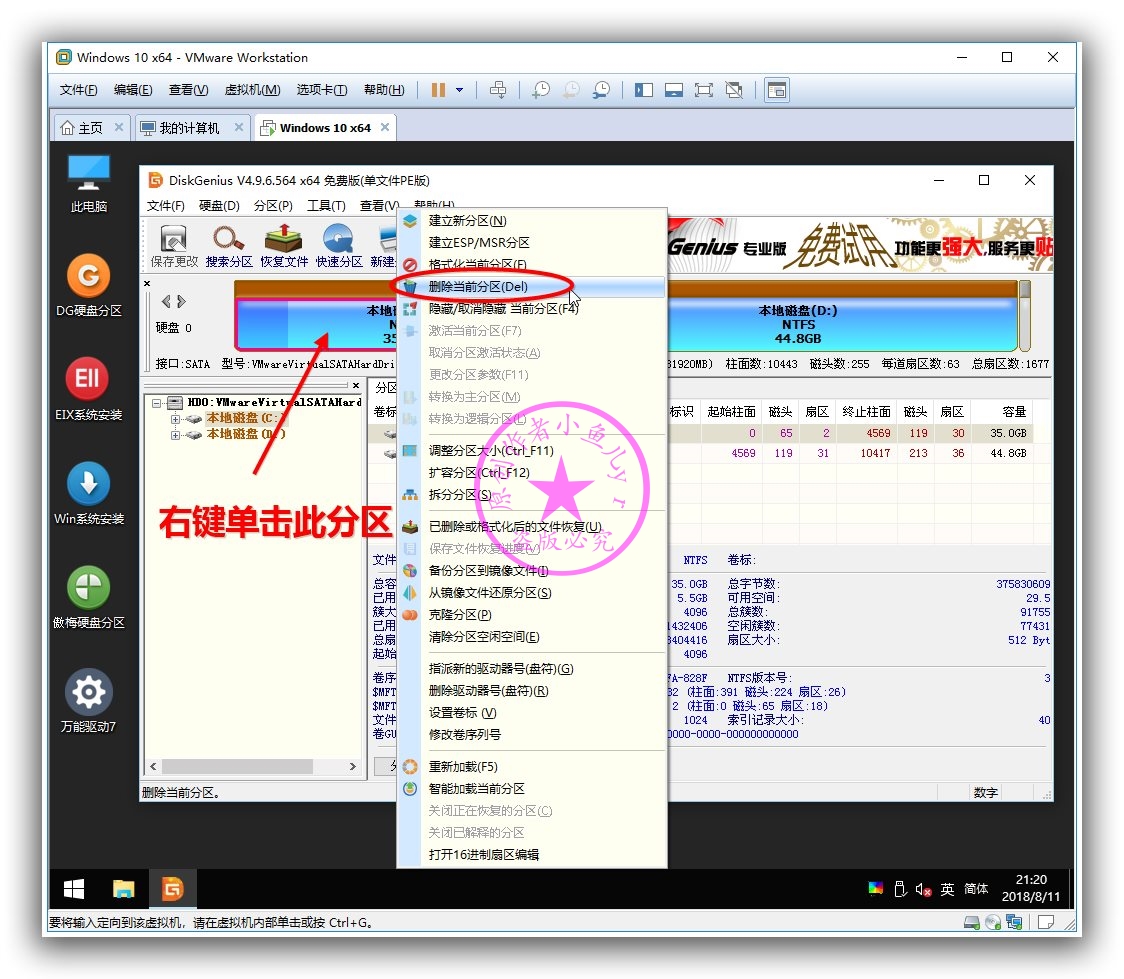This screenshot has width=1124, height=979.
Task: Click the DiskGenius icon on the taskbar
Action: click(x=173, y=888)
